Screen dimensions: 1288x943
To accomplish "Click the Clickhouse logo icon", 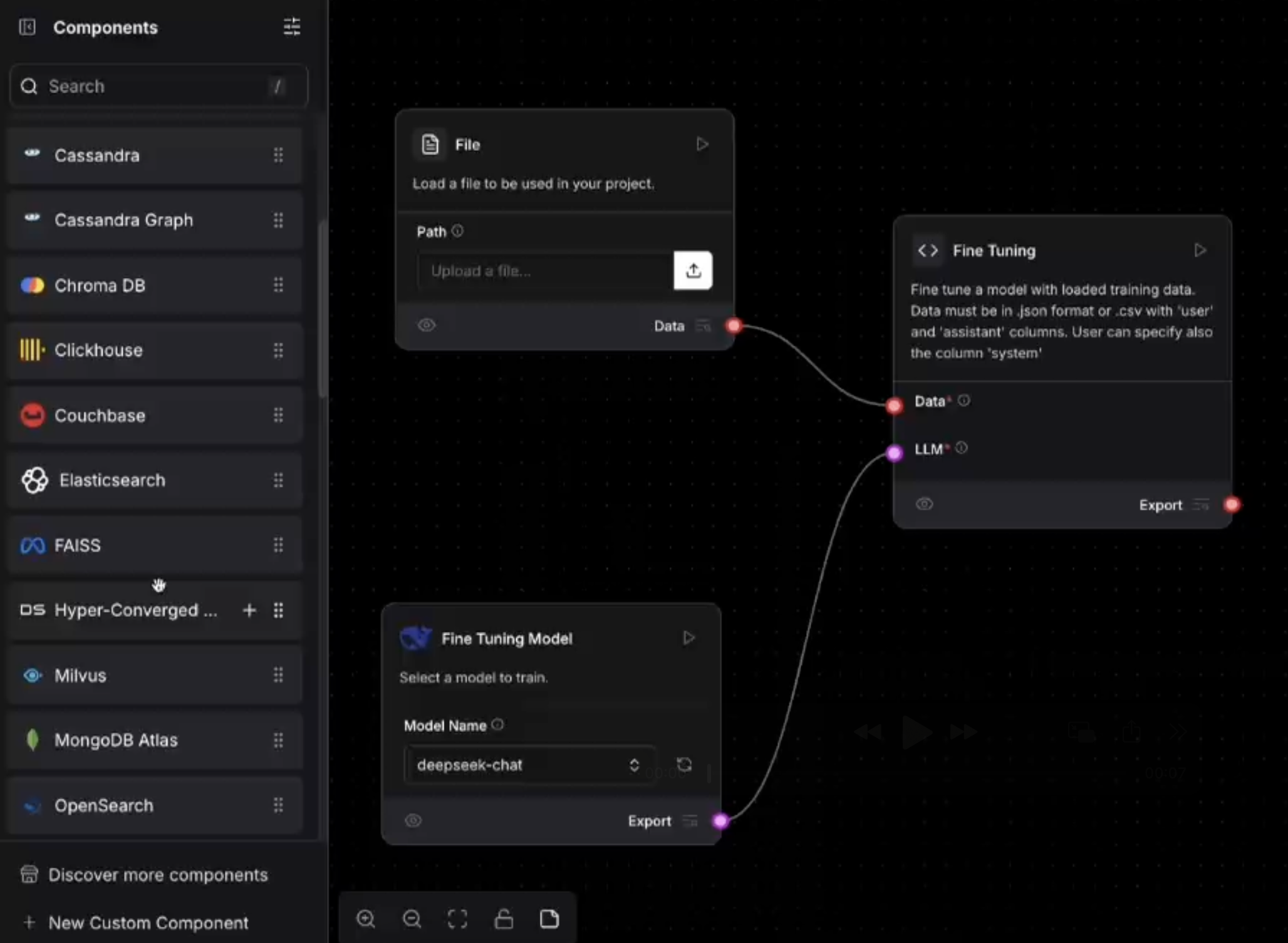I will click(x=33, y=350).
